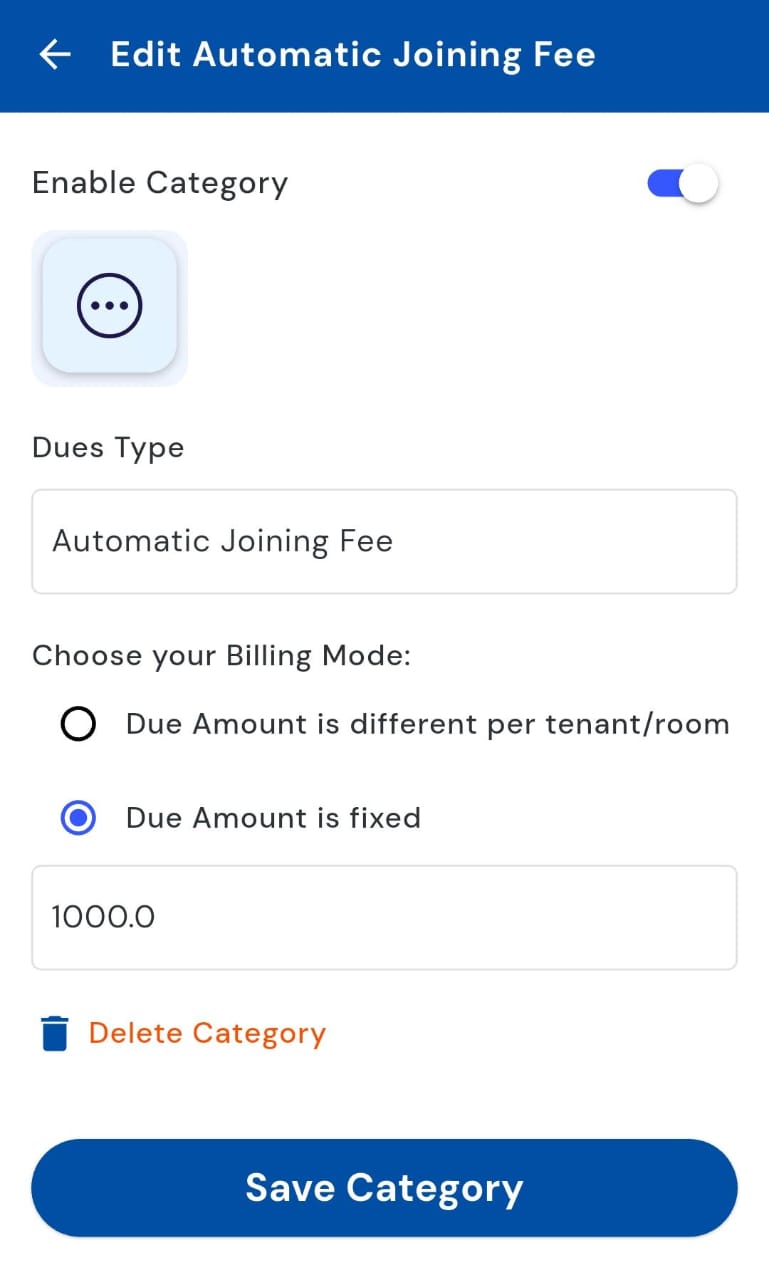Click the Enable Category label text
Image resolution: width=769 pixels, height=1280 pixels.
point(160,183)
